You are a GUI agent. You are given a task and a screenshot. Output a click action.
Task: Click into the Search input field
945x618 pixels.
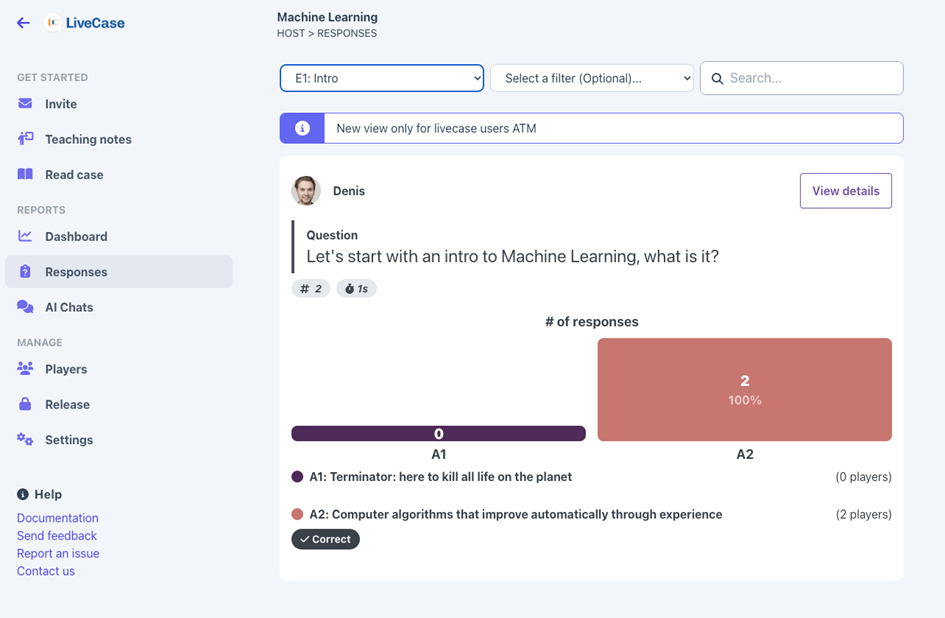point(810,78)
